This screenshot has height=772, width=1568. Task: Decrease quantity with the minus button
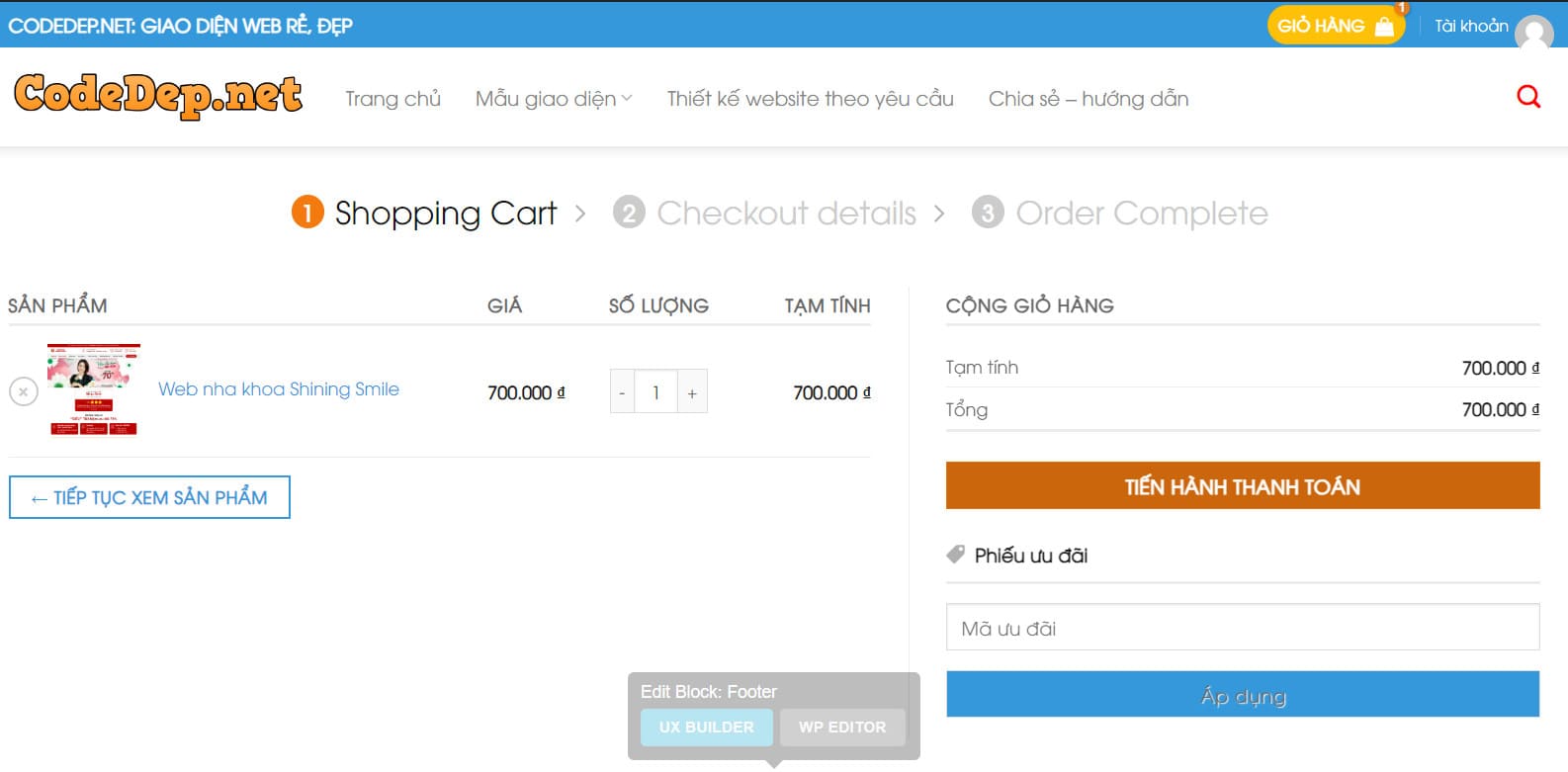[622, 392]
